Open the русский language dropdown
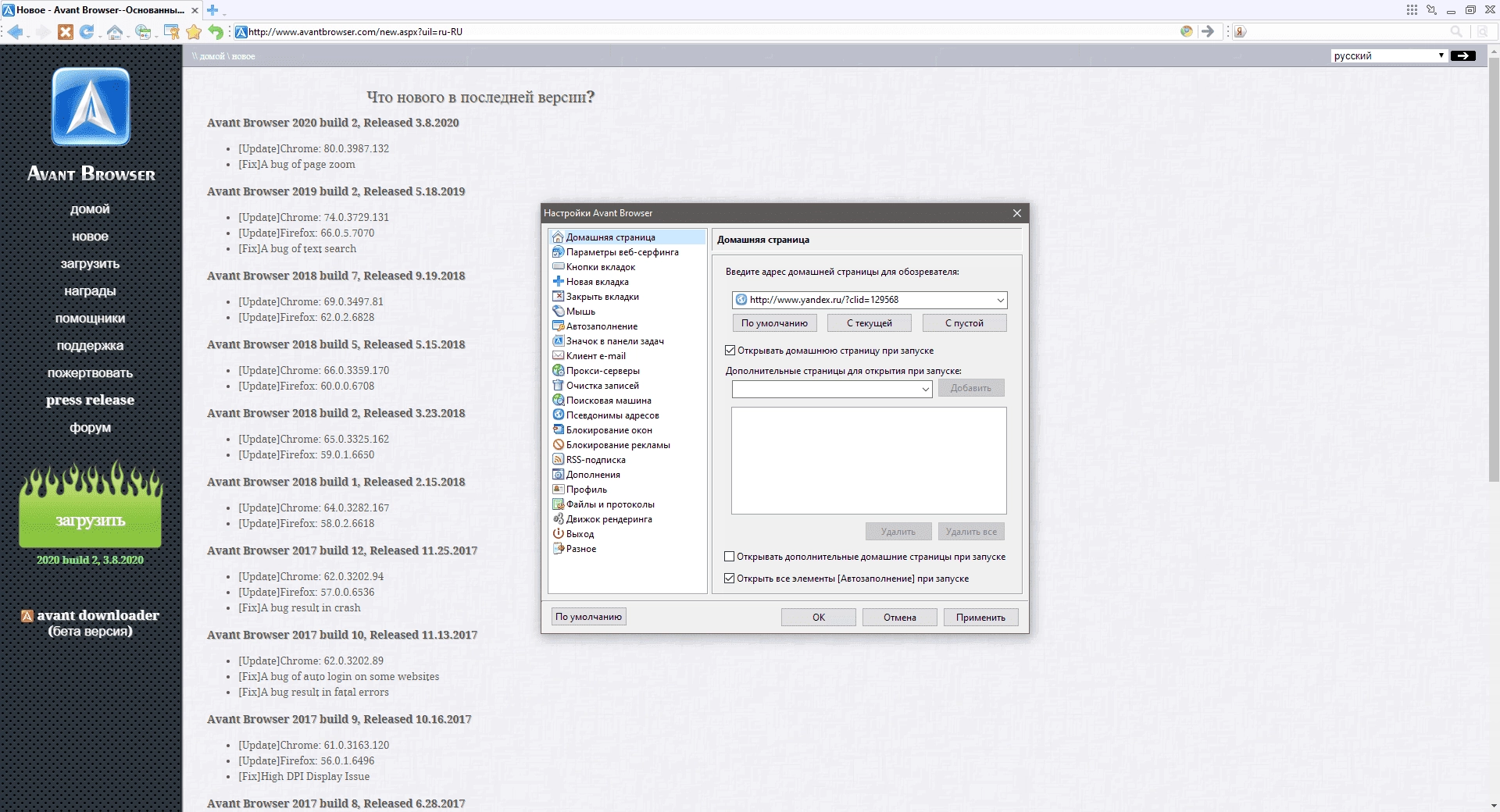The width and height of the screenshot is (1500, 812). coord(1389,55)
